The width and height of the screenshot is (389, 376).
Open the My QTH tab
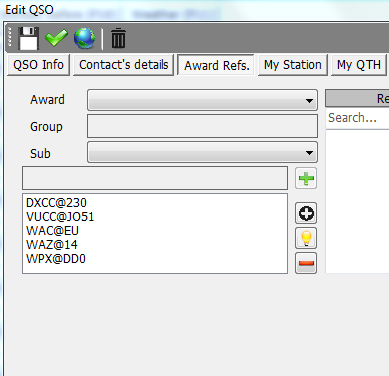click(359, 65)
